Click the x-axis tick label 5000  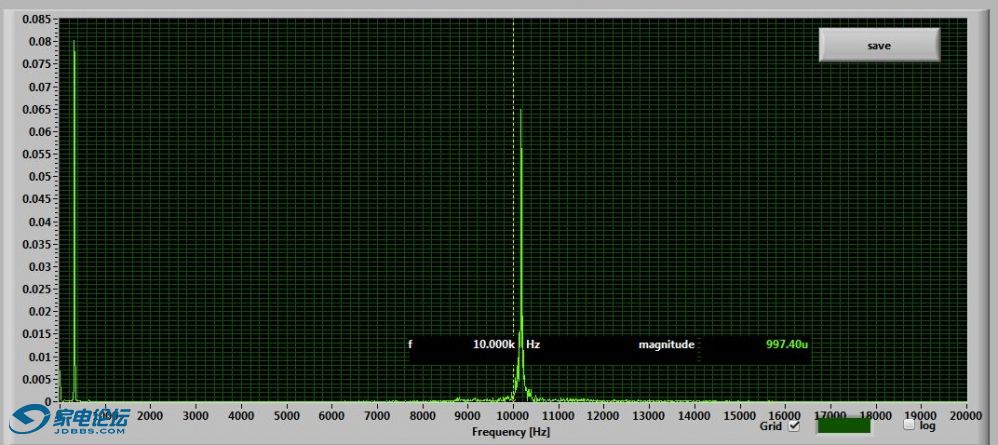(x=286, y=416)
